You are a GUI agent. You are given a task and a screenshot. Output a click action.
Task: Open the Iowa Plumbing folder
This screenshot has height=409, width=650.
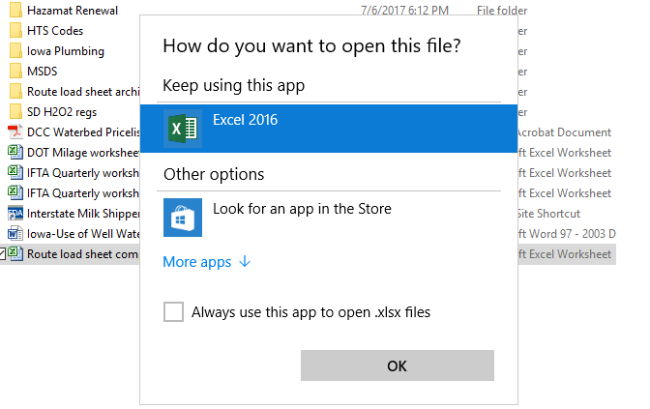click(65, 51)
